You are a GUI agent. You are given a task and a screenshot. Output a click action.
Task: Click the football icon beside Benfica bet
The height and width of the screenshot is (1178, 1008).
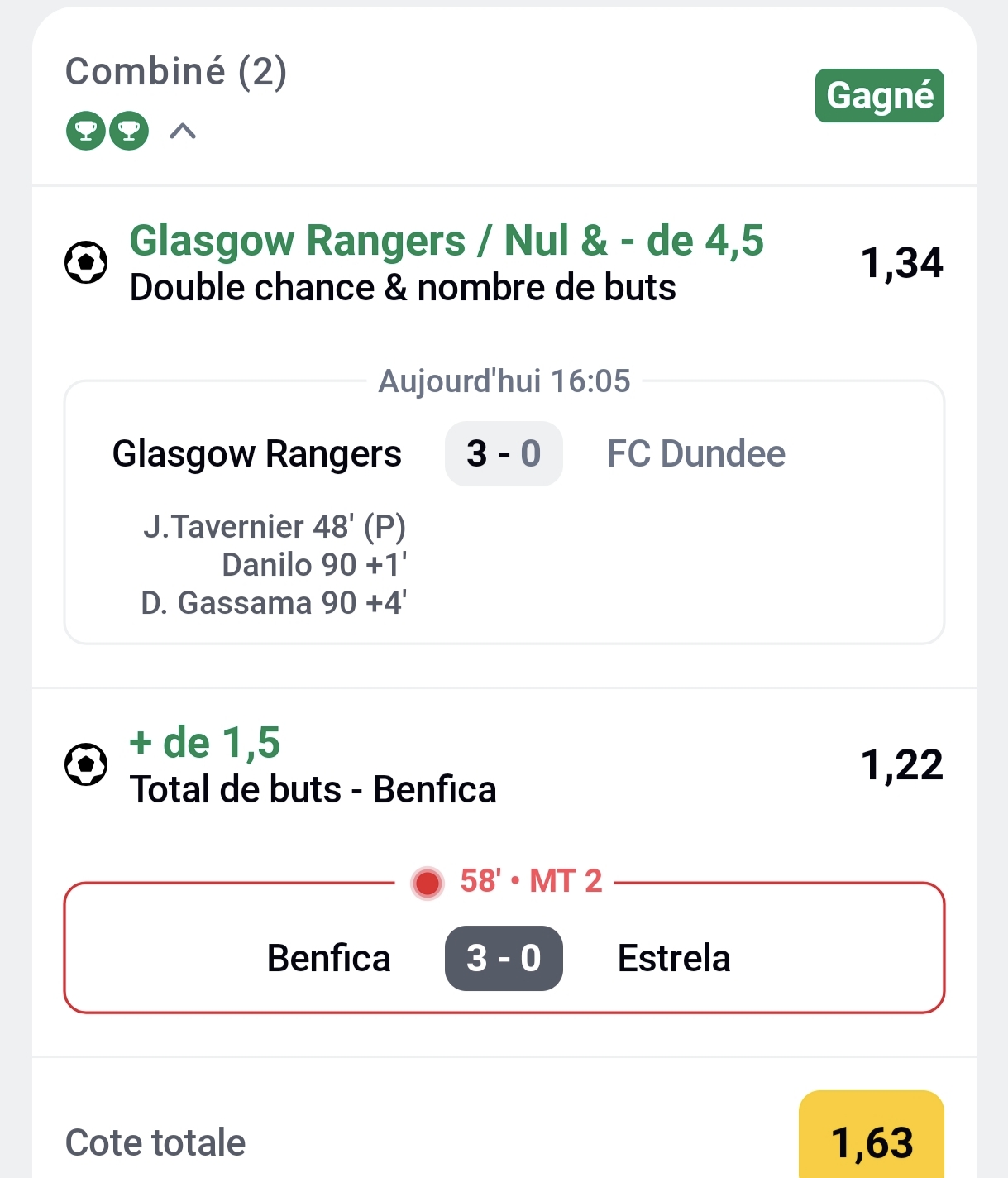pyautogui.click(x=86, y=764)
